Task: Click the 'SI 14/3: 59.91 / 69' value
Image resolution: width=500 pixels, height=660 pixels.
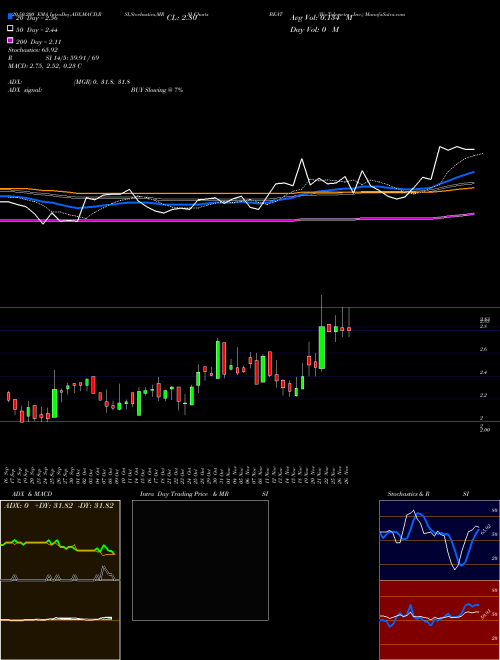Action: tap(72, 58)
